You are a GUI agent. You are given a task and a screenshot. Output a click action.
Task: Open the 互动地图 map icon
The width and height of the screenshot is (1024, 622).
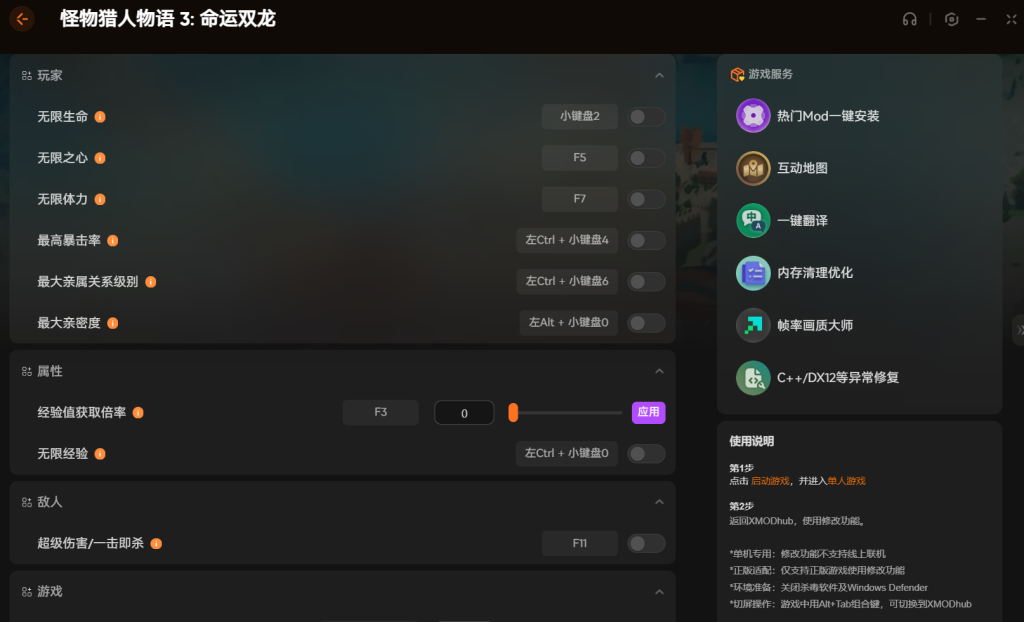753,168
